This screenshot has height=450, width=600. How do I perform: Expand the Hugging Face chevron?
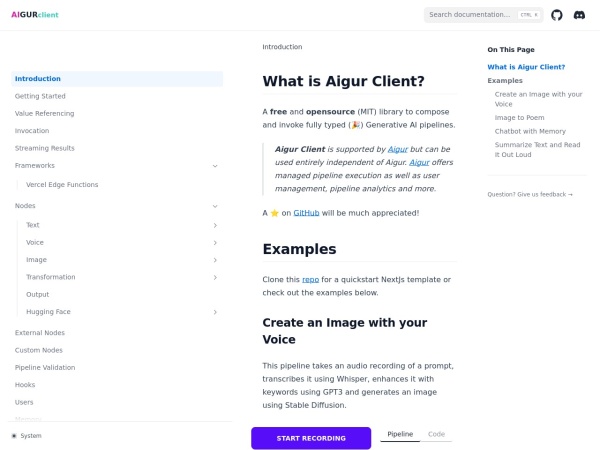point(215,312)
